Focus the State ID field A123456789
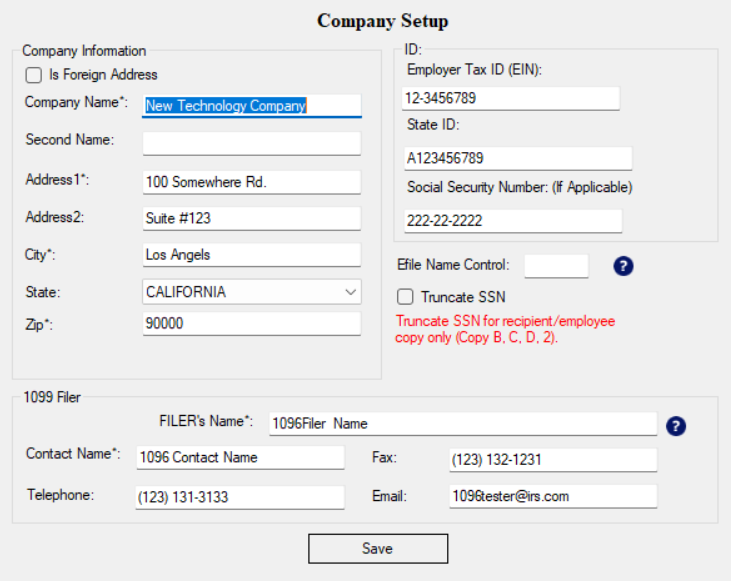Viewport: 731px width, 581px height. coord(517,158)
